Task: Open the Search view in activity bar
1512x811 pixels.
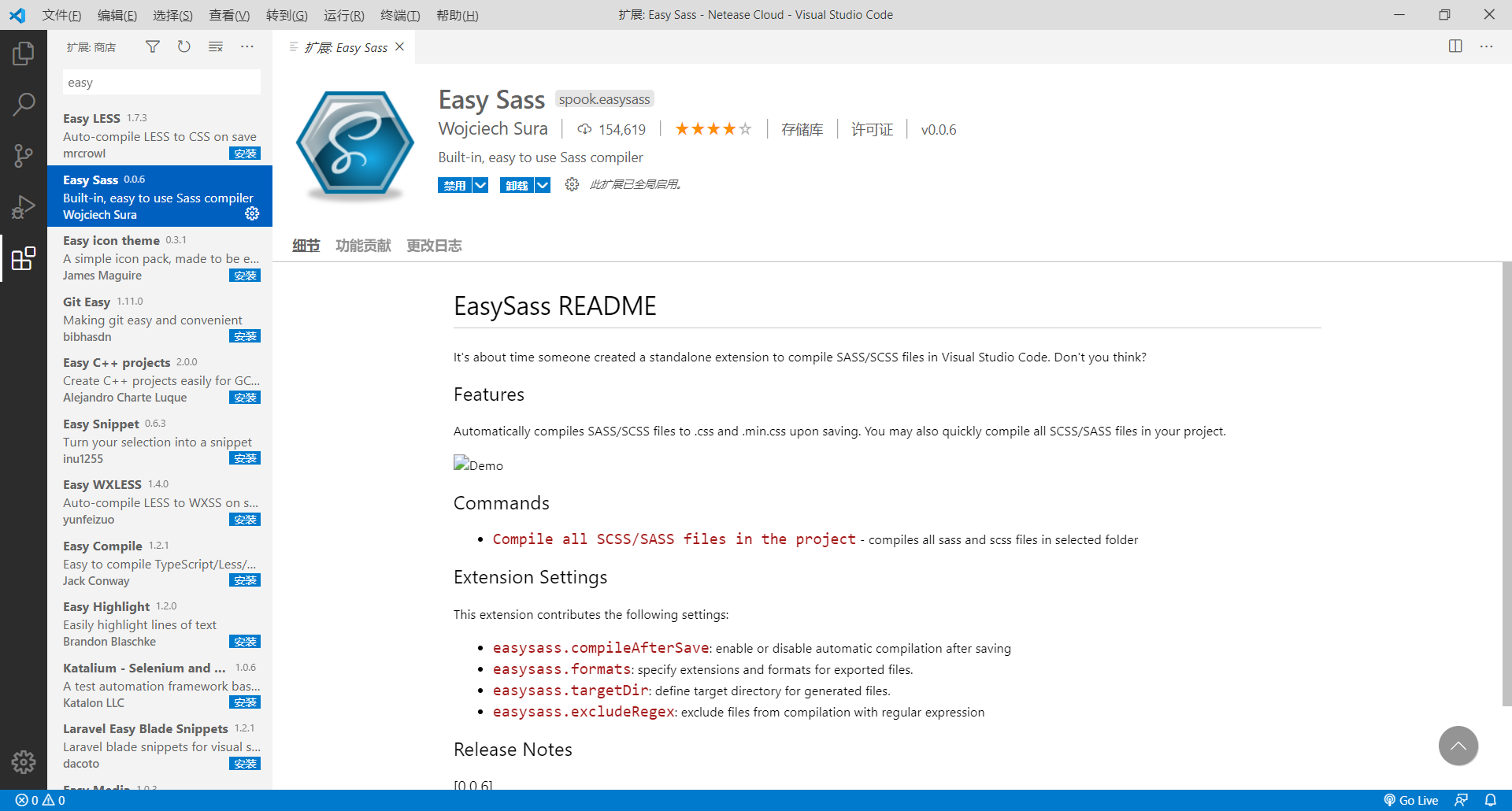Action: point(24,104)
